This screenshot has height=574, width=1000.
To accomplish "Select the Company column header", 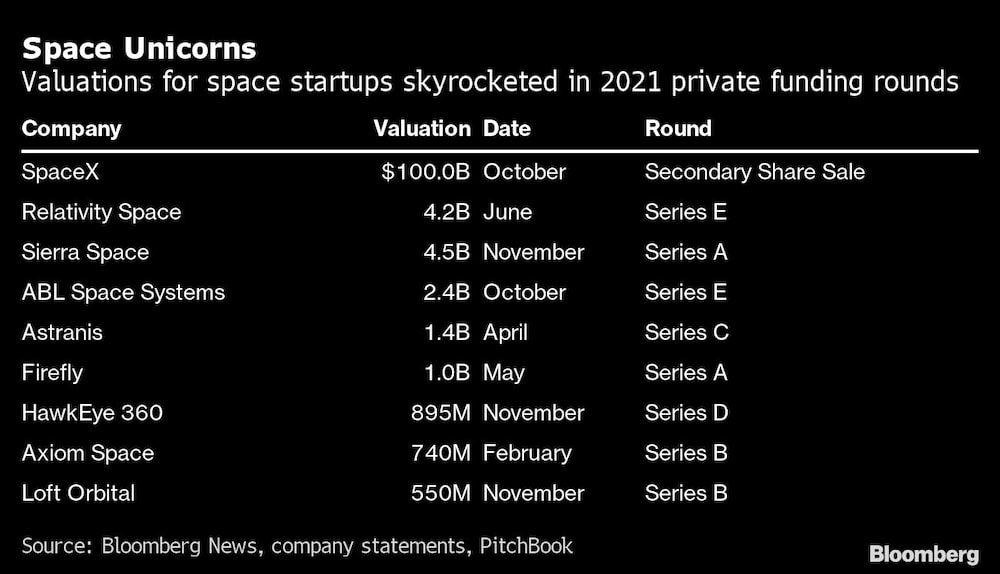I will tap(71, 128).
